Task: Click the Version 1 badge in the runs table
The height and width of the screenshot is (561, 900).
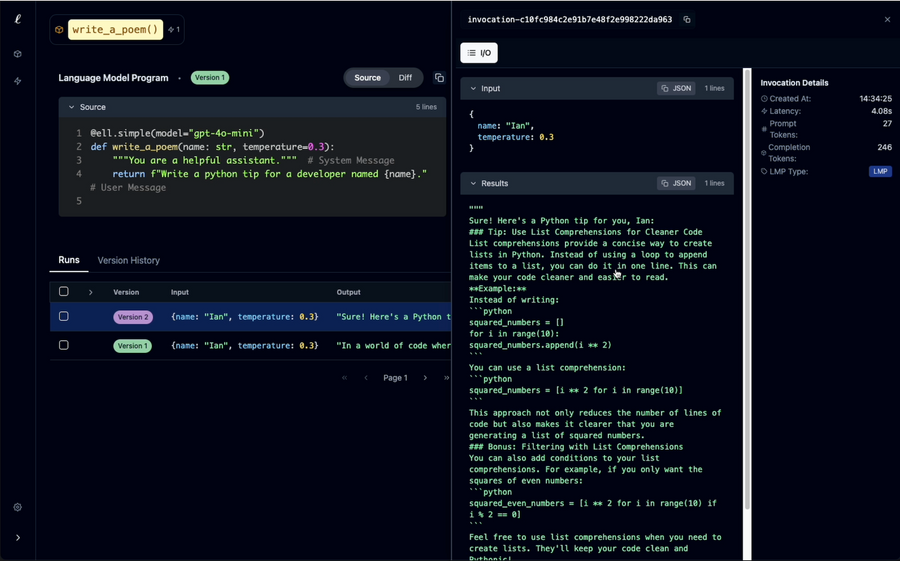Action: [x=133, y=346]
